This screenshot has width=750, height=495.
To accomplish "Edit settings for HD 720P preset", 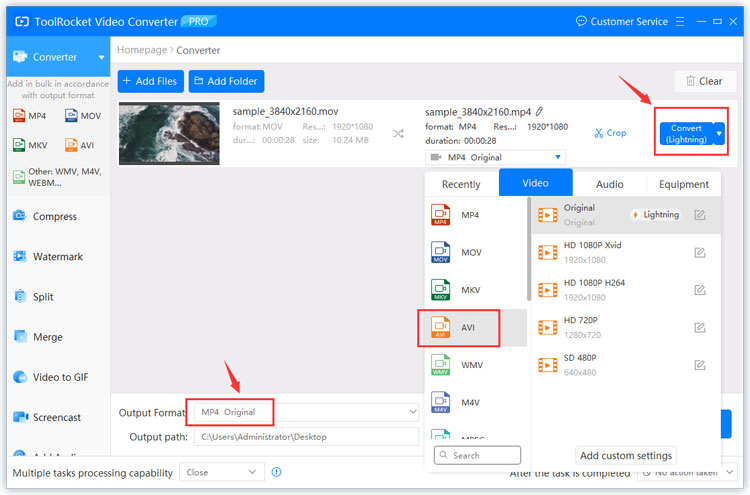I will pos(700,328).
